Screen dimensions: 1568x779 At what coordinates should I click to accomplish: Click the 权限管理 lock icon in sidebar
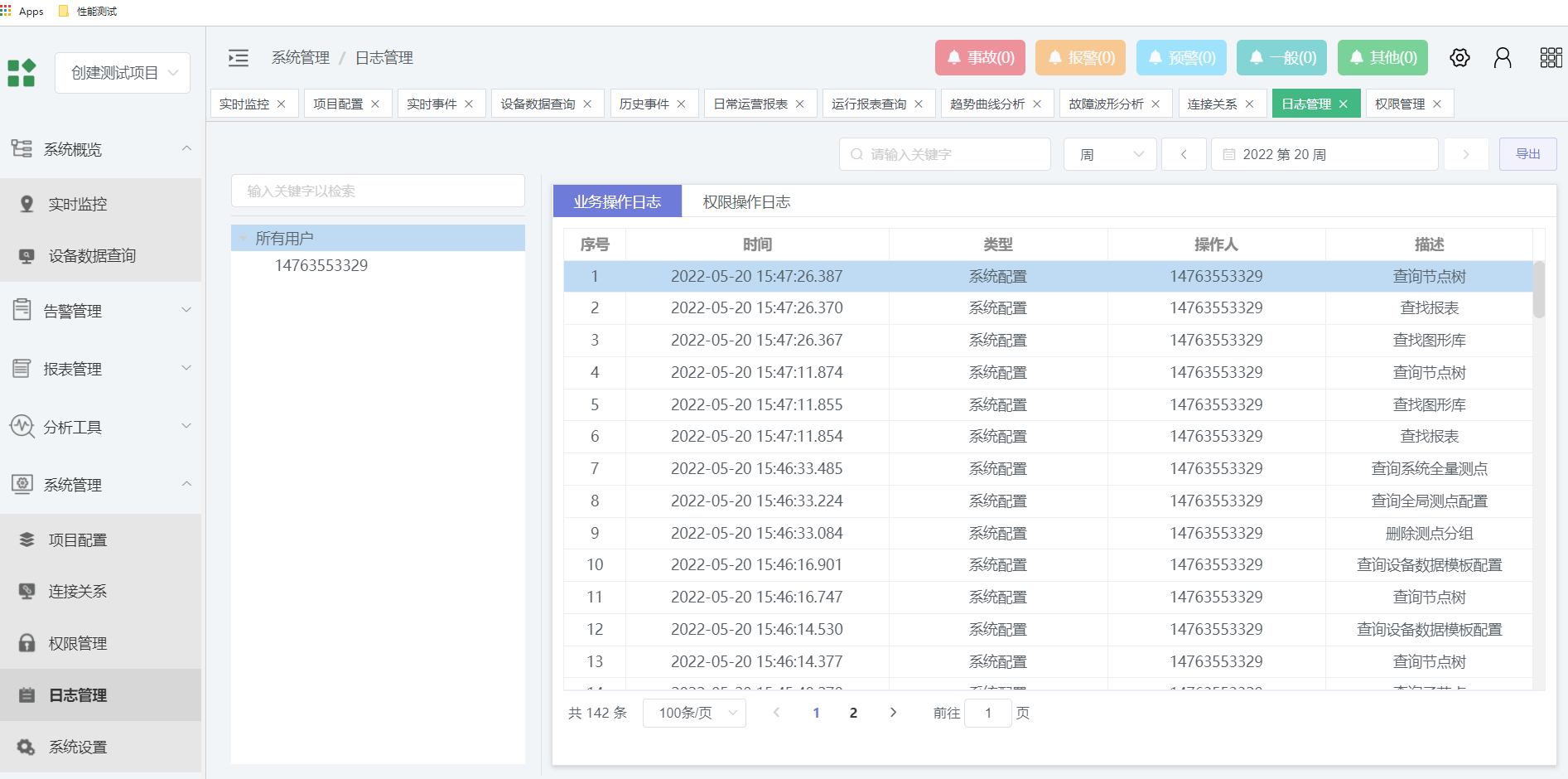(x=27, y=643)
